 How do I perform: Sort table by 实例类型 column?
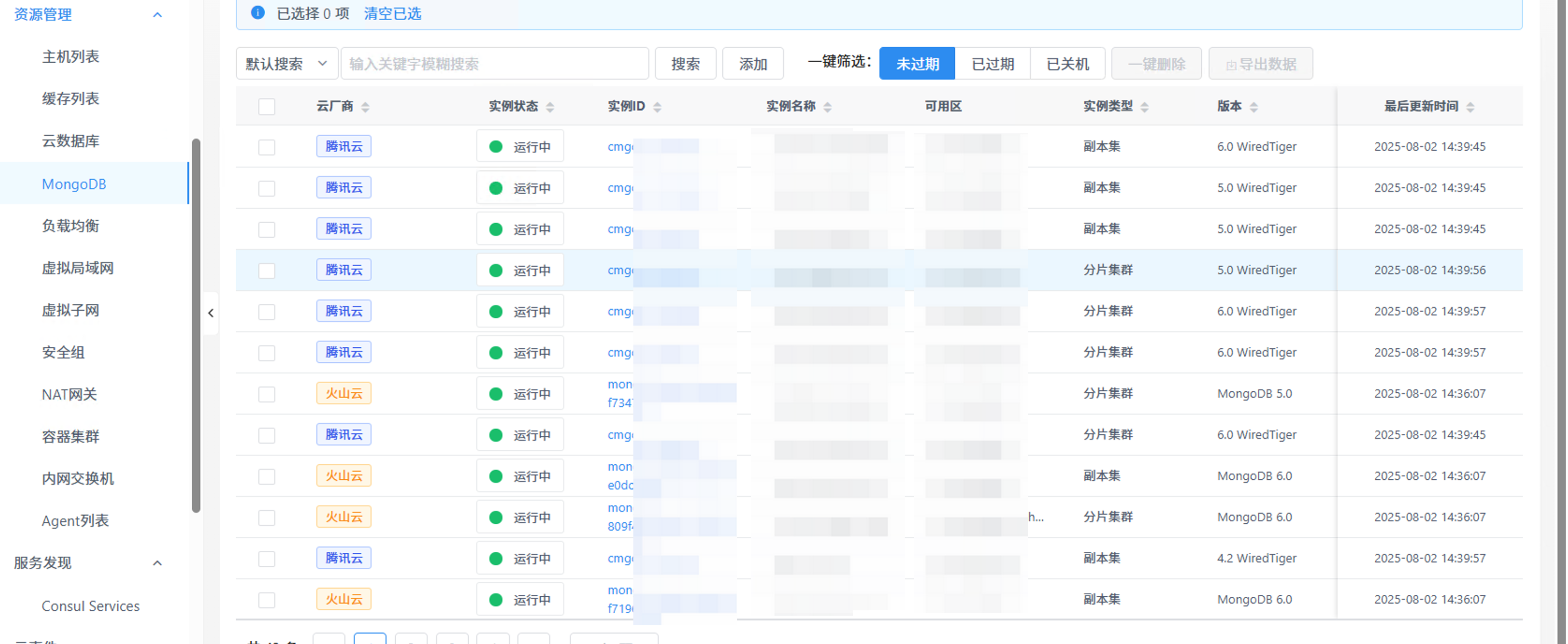click(1145, 107)
